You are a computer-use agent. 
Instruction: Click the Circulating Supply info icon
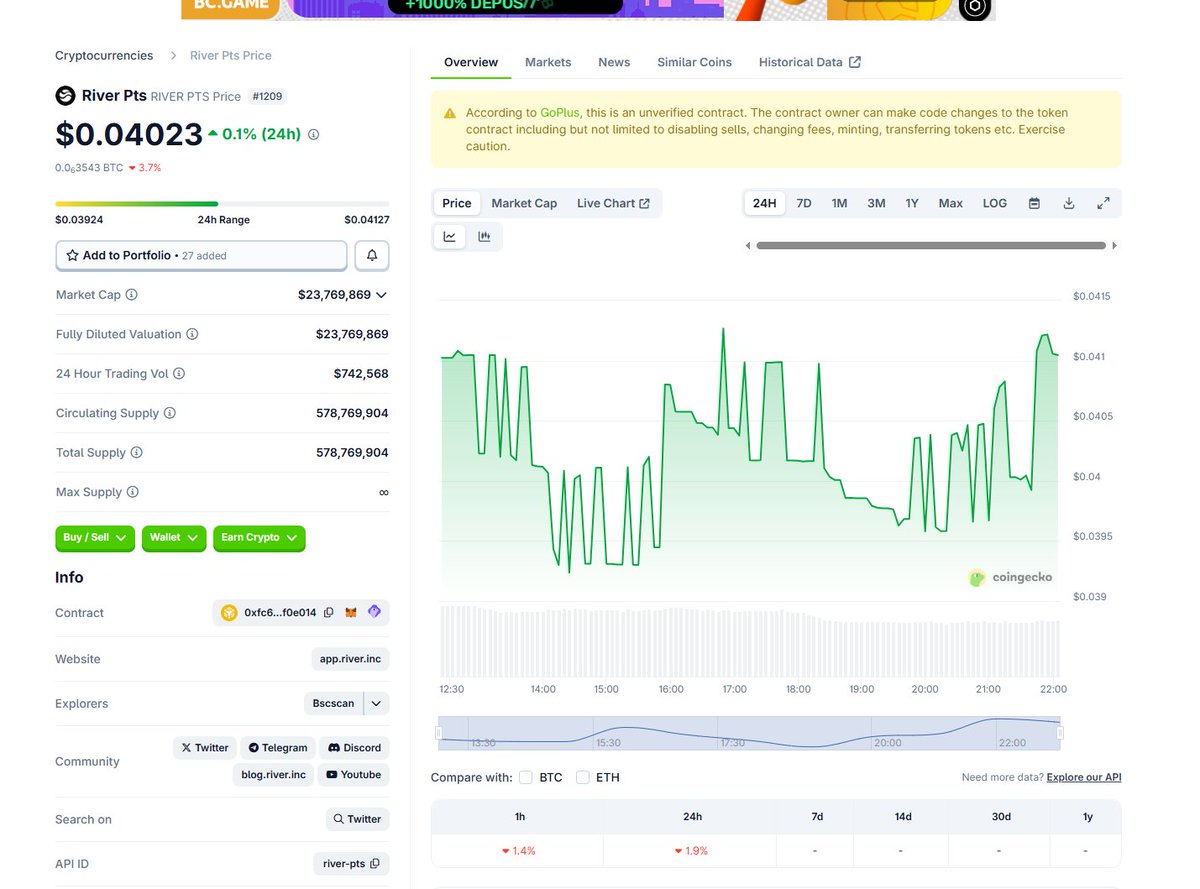[170, 413]
